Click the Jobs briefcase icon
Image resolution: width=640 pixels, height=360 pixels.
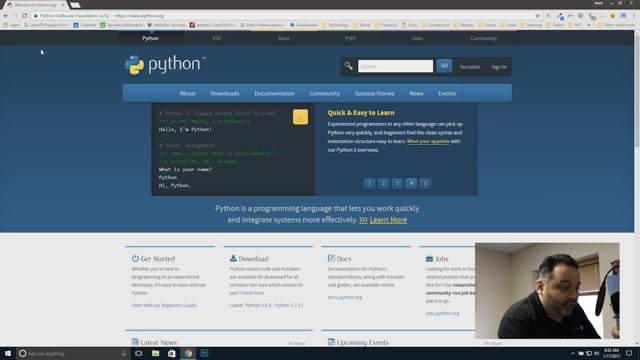click(x=429, y=259)
